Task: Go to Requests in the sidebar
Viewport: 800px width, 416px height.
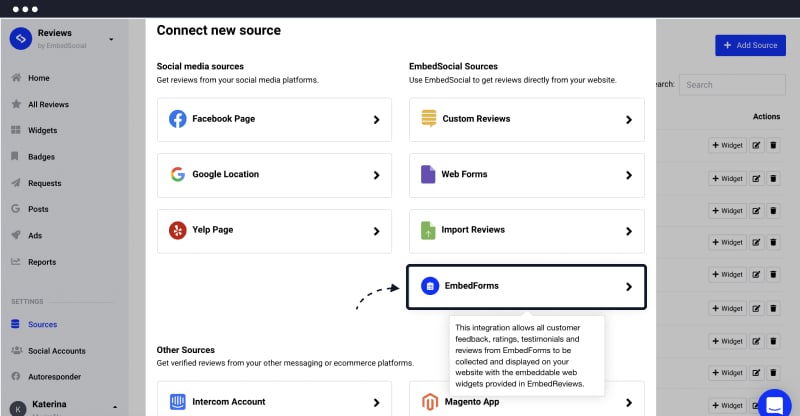Action: (44, 183)
